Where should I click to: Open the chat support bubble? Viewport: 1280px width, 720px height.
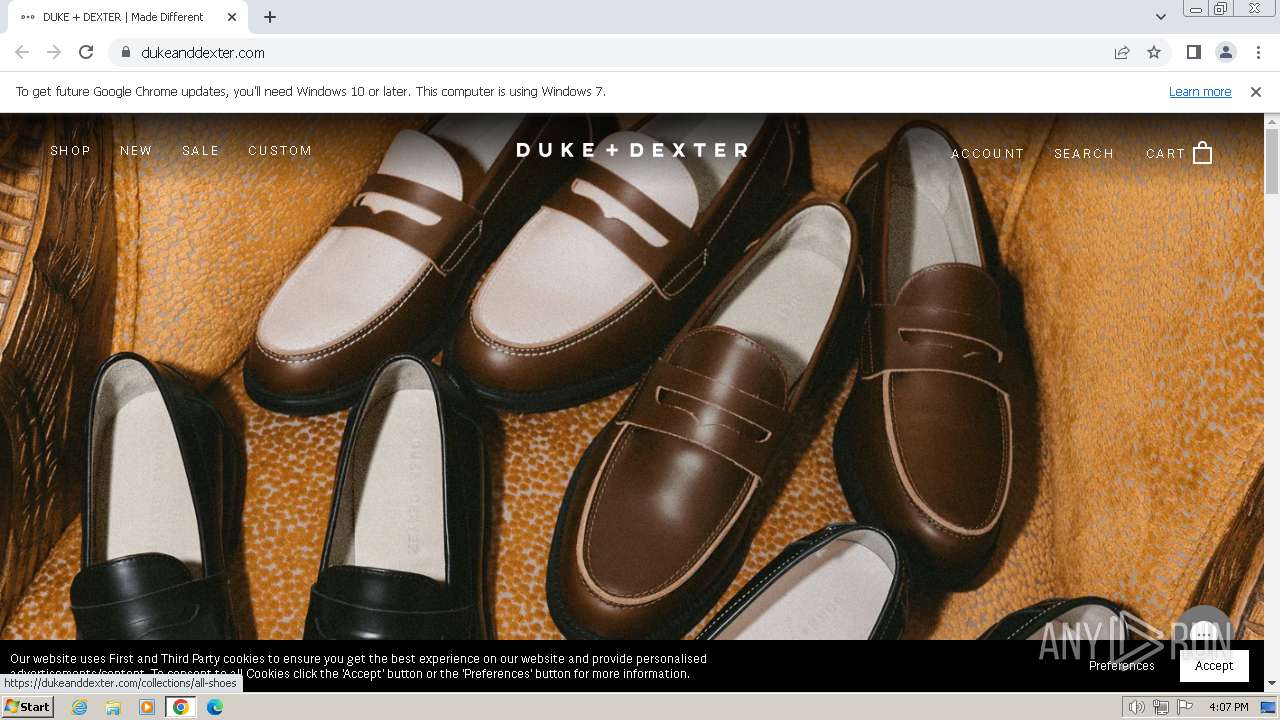(1204, 632)
